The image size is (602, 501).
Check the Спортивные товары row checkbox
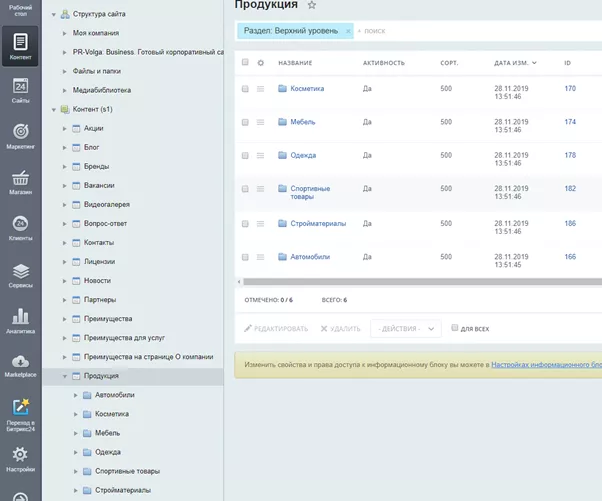[x=245, y=189]
